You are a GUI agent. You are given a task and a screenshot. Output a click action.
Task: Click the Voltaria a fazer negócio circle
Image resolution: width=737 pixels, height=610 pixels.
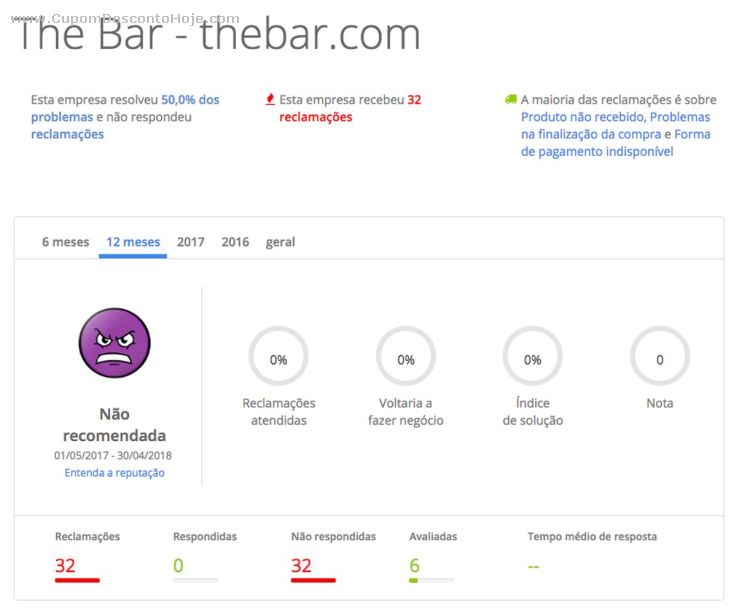[406, 356]
